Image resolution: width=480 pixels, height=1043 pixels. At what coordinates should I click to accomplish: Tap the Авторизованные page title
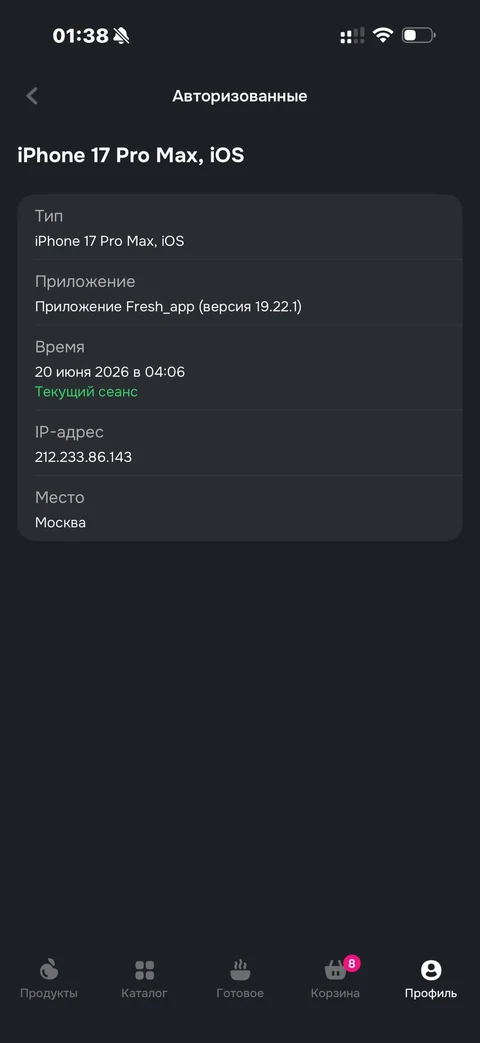(x=240, y=96)
